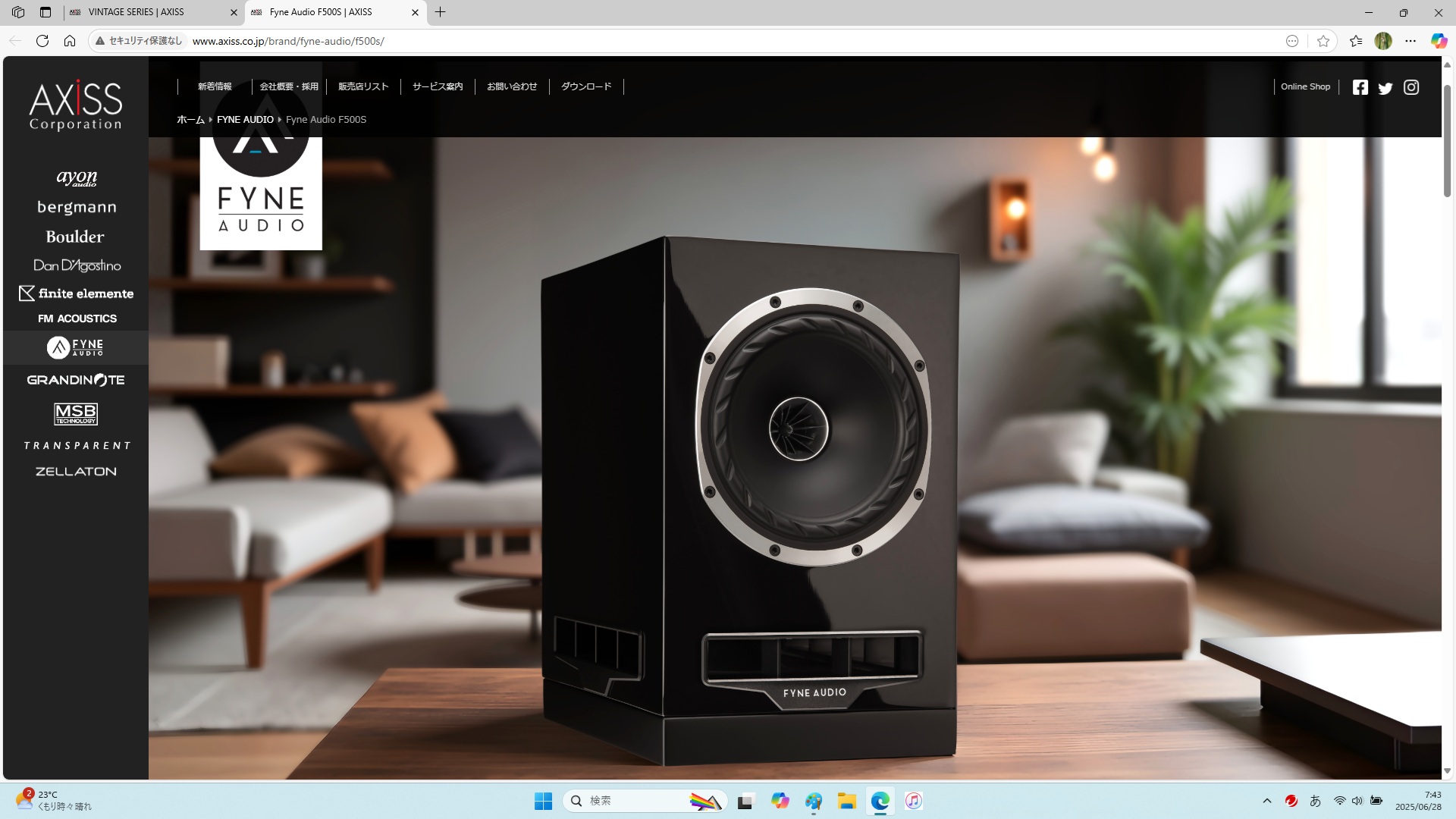Open the Copilot icon in browser toolbar
The height and width of the screenshot is (819, 1456).
[x=1439, y=41]
